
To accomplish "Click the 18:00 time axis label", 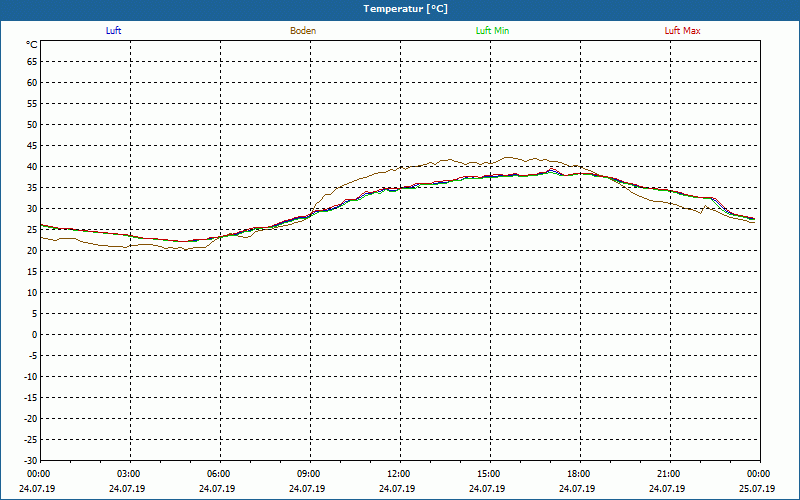I will point(579,474).
